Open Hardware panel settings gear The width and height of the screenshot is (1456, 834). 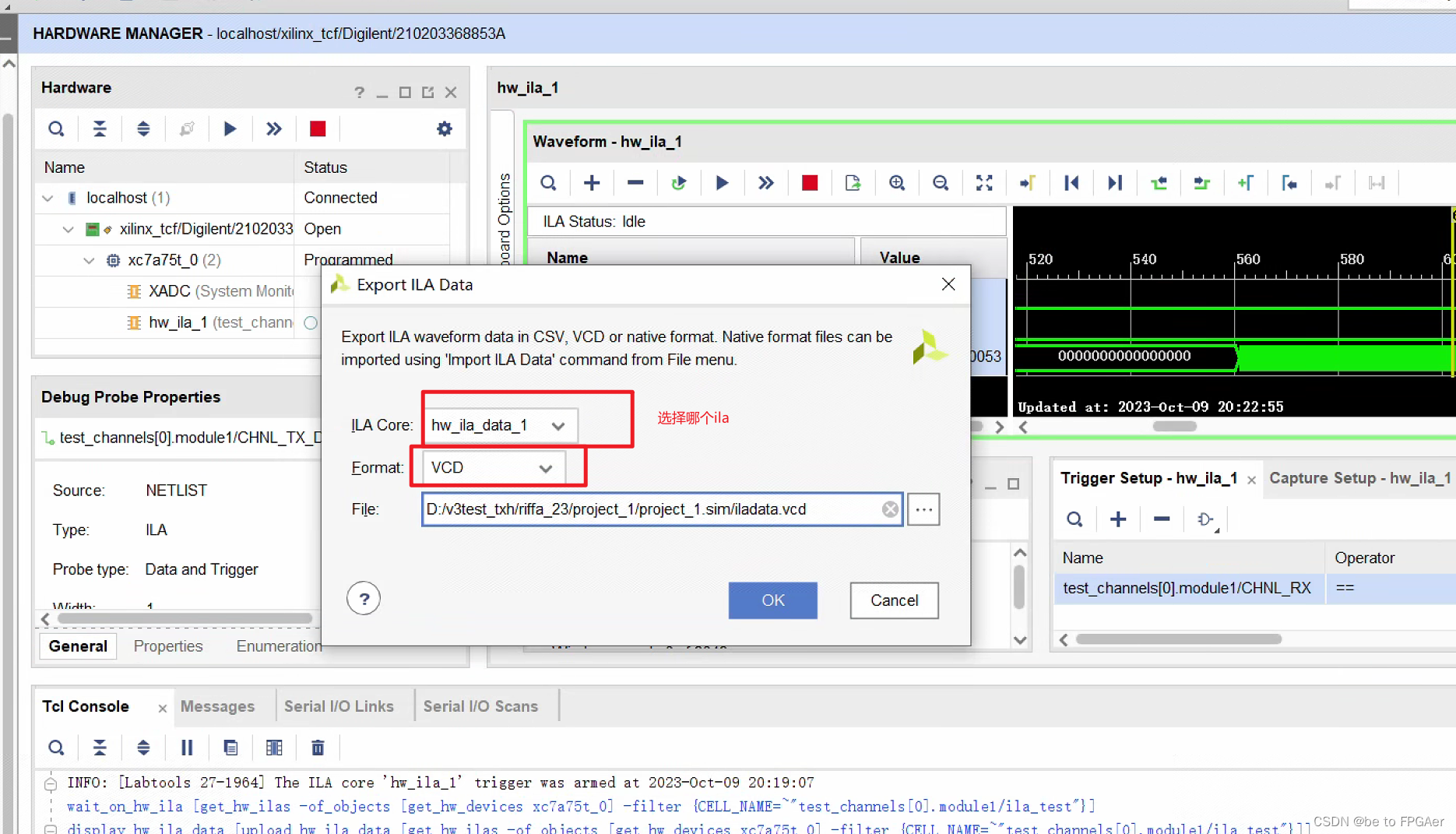(444, 128)
